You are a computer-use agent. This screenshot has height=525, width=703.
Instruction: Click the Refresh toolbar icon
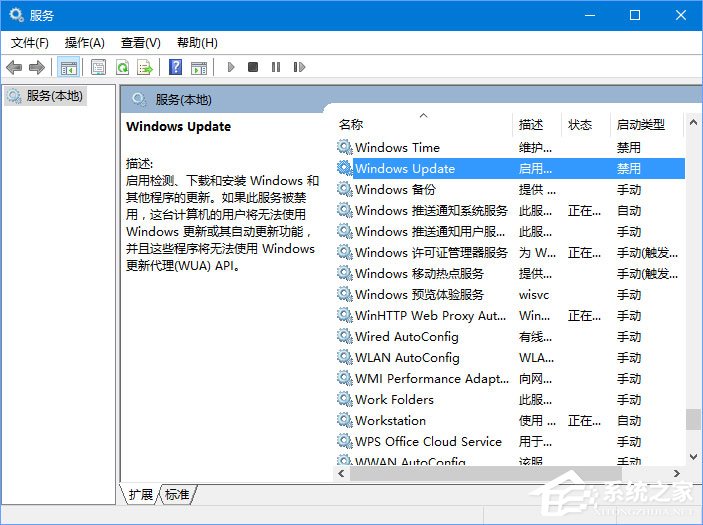(x=122, y=68)
